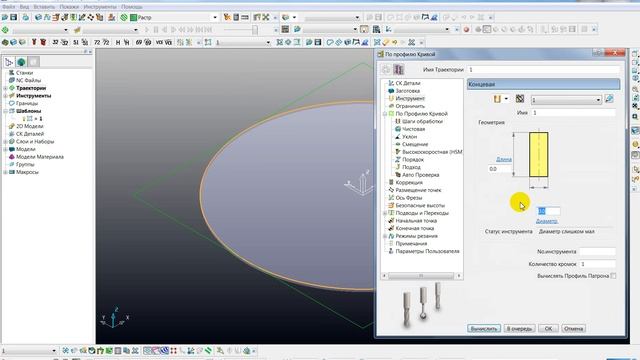Viewport: 640px width, 360px height.
Task: Click the 32 view icon in toolbar
Action: [55, 42]
